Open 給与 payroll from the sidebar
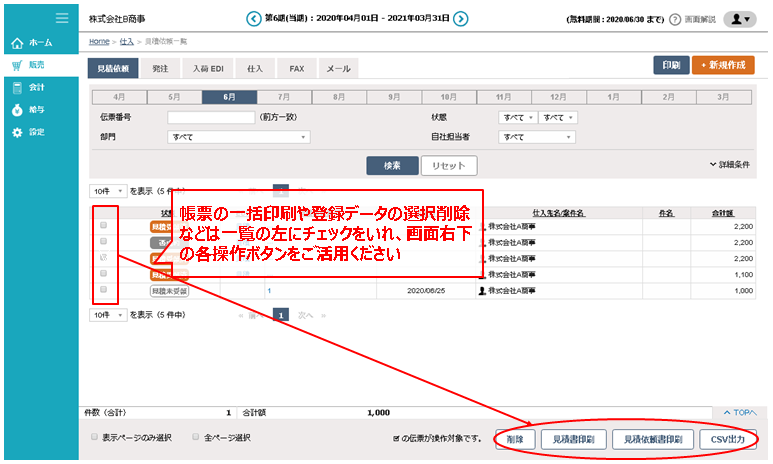This screenshot has width=773, height=464. coord(17,110)
